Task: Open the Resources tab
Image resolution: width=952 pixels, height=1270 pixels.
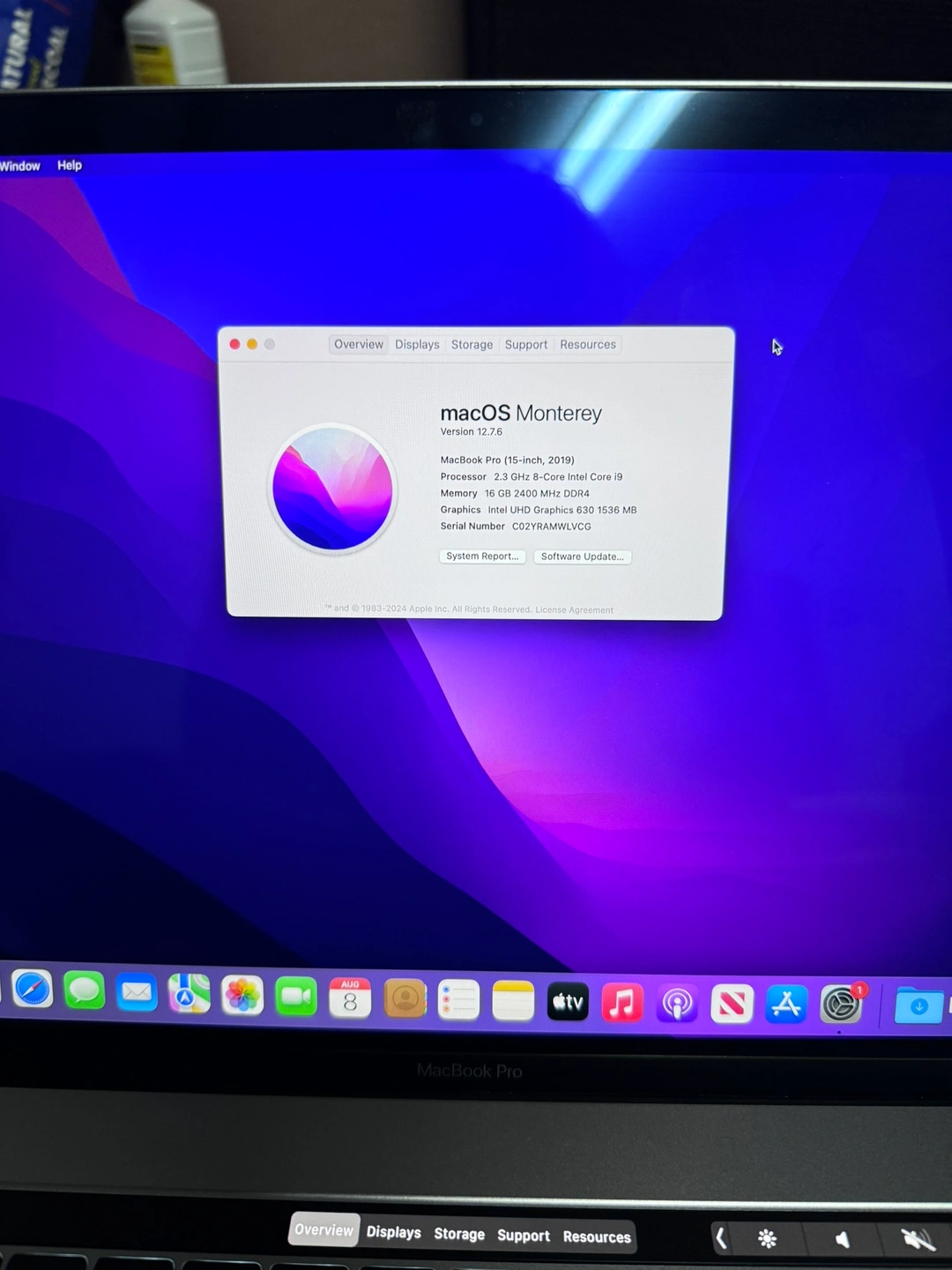Action: click(x=588, y=345)
